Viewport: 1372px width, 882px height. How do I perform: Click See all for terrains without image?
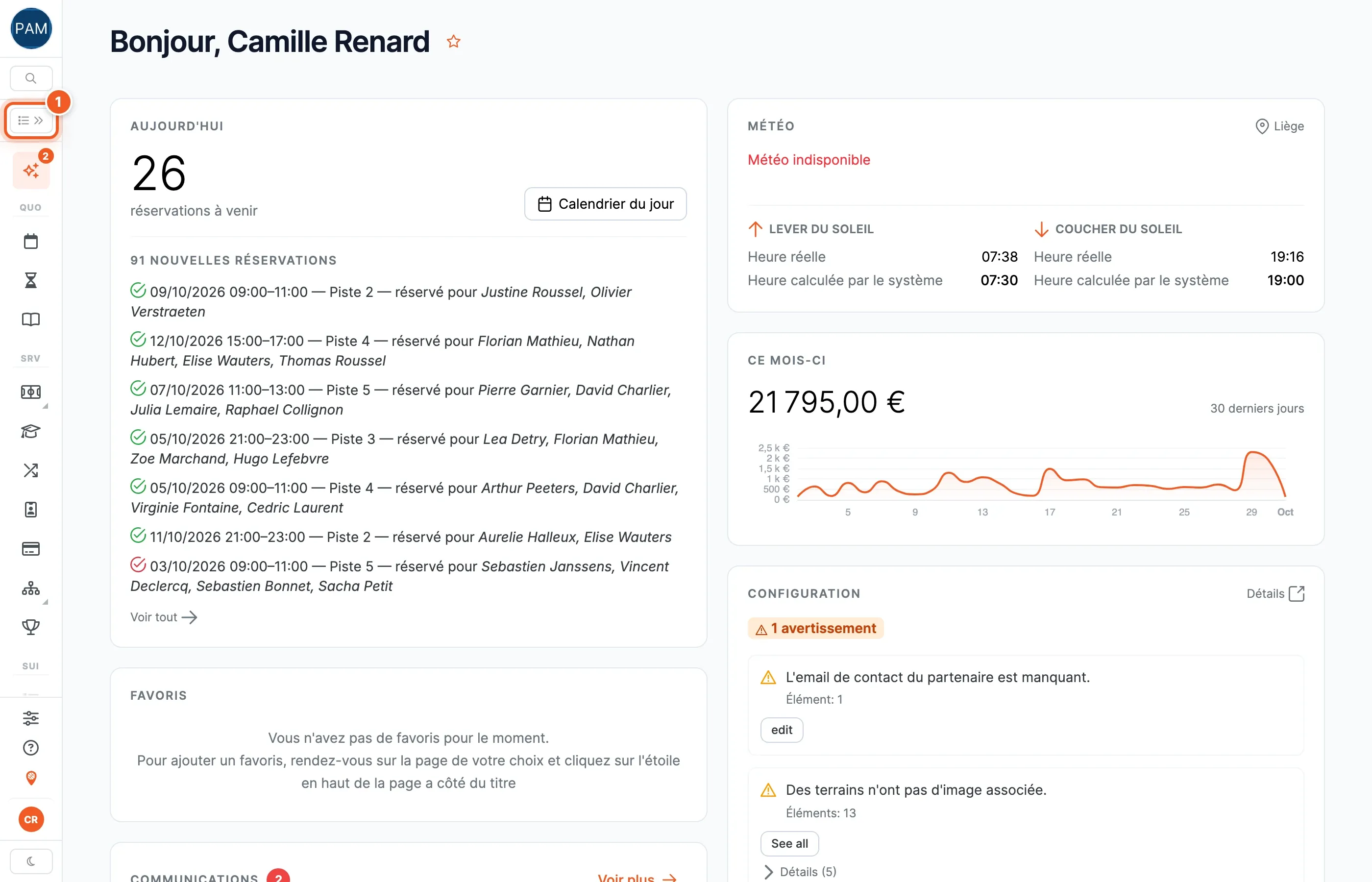point(790,843)
